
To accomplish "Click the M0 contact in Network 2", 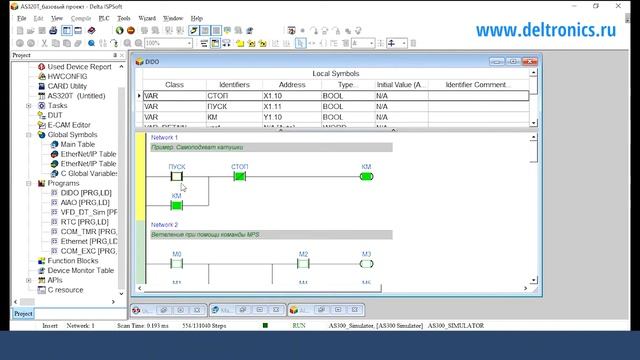I will click(176, 264).
